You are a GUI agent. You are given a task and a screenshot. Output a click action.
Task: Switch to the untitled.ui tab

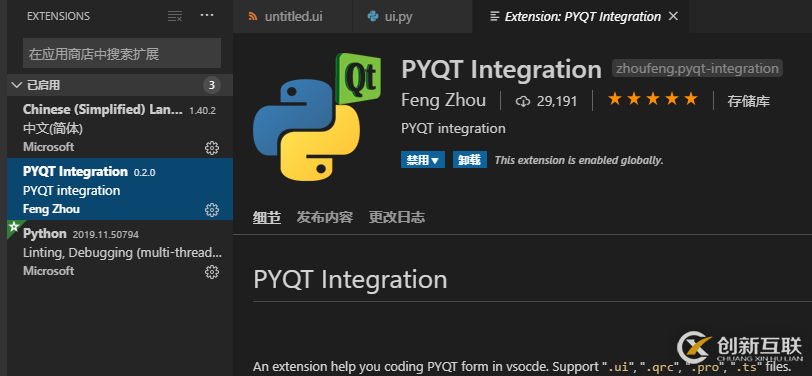pyautogui.click(x=293, y=17)
